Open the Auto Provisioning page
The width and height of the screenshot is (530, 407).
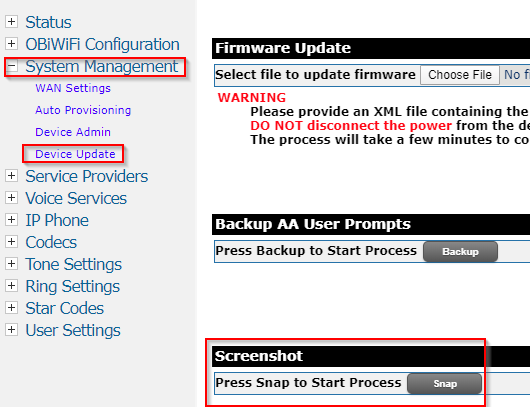click(x=83, y=110)
